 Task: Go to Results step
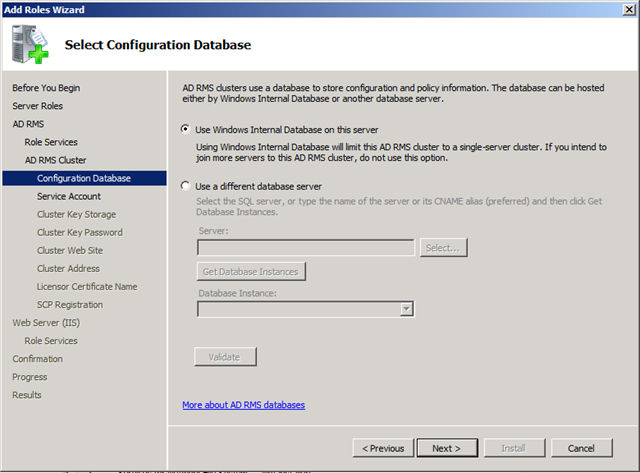[27, 395]
